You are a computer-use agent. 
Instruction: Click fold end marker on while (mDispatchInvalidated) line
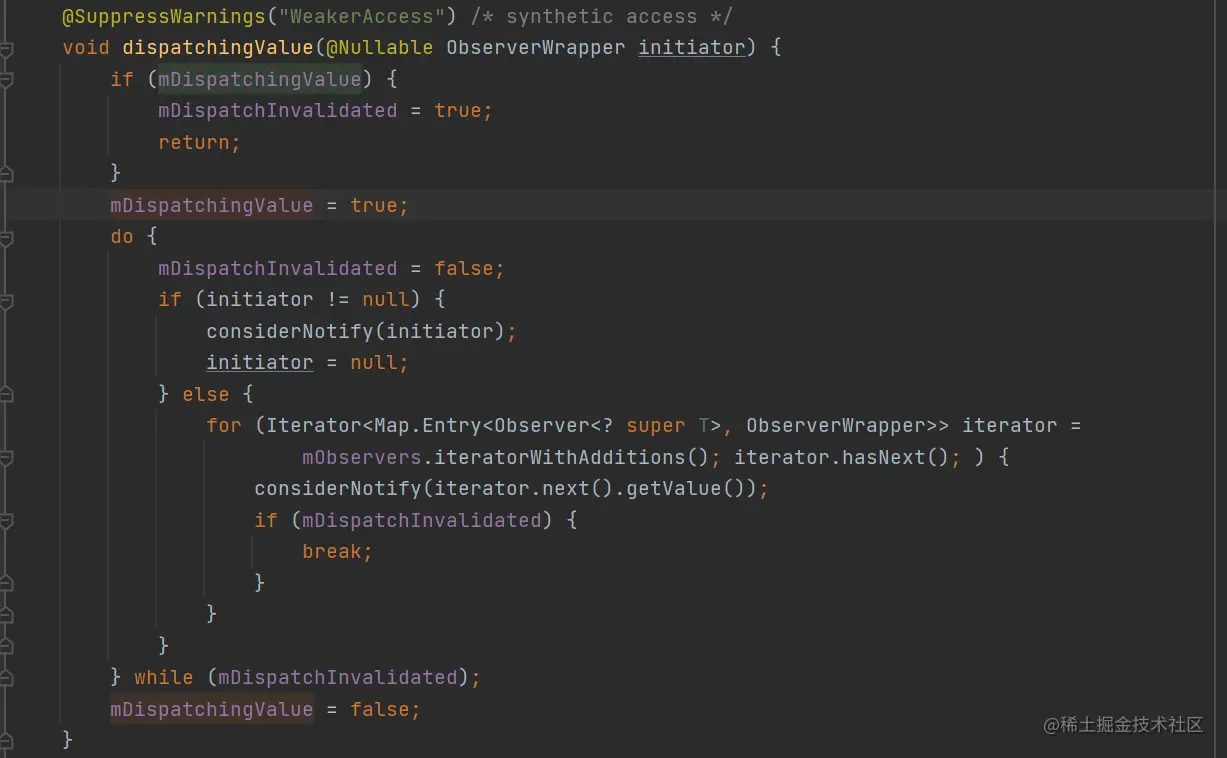click(x=6, y=678)
